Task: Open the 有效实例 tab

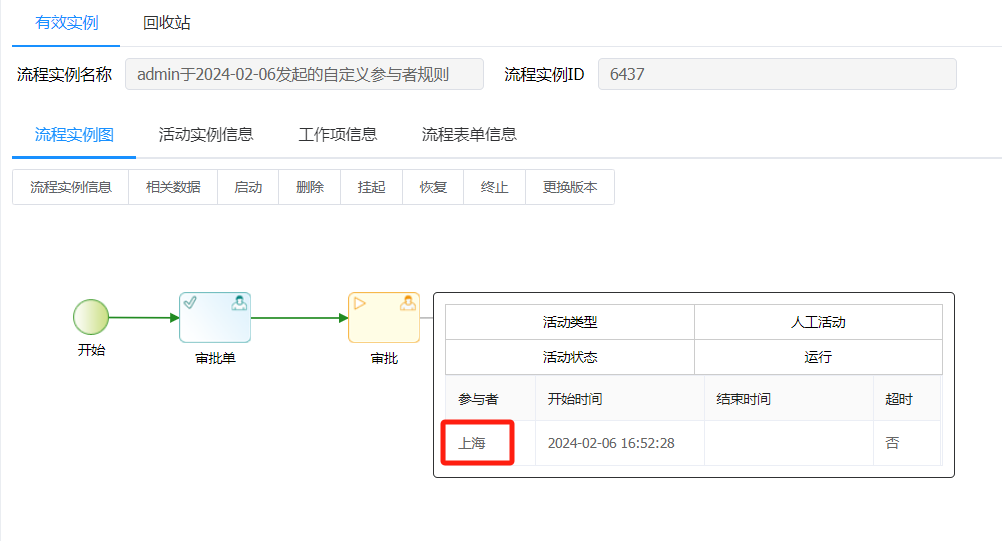Action: click(x=66, y=22)
